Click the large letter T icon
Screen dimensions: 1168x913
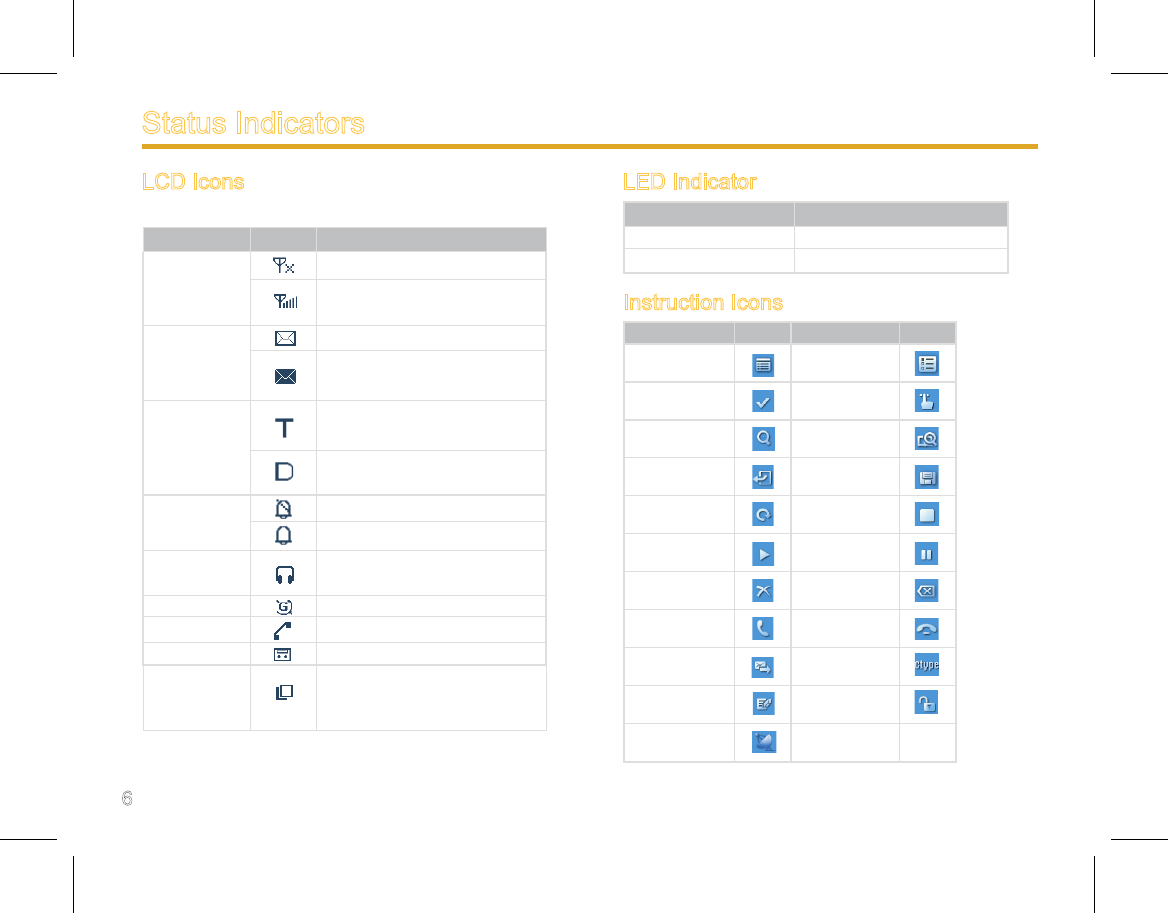pos(284,427)
